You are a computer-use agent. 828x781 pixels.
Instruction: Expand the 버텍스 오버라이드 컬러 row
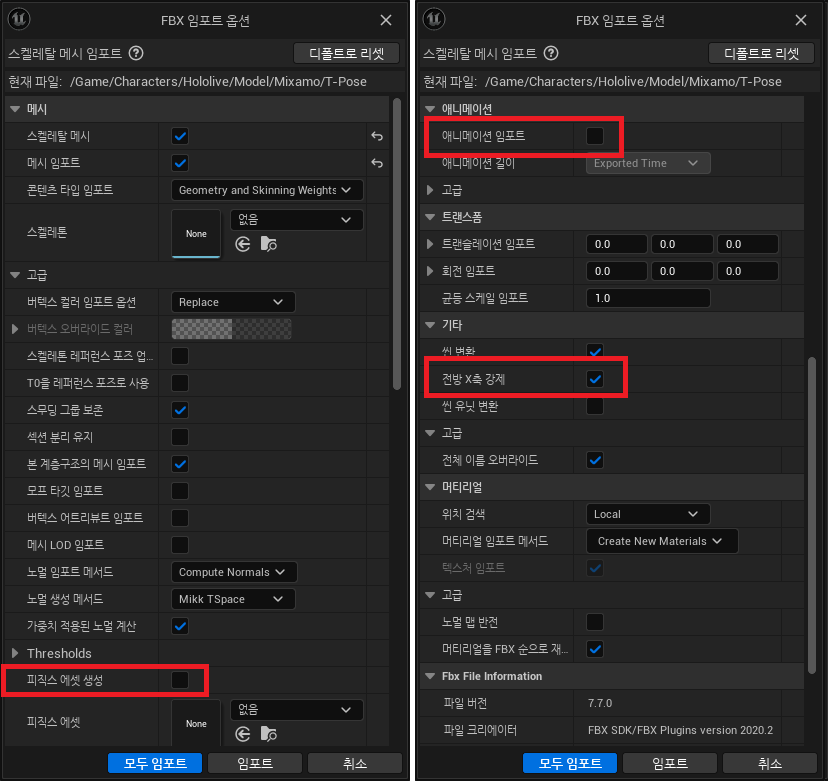15,329
